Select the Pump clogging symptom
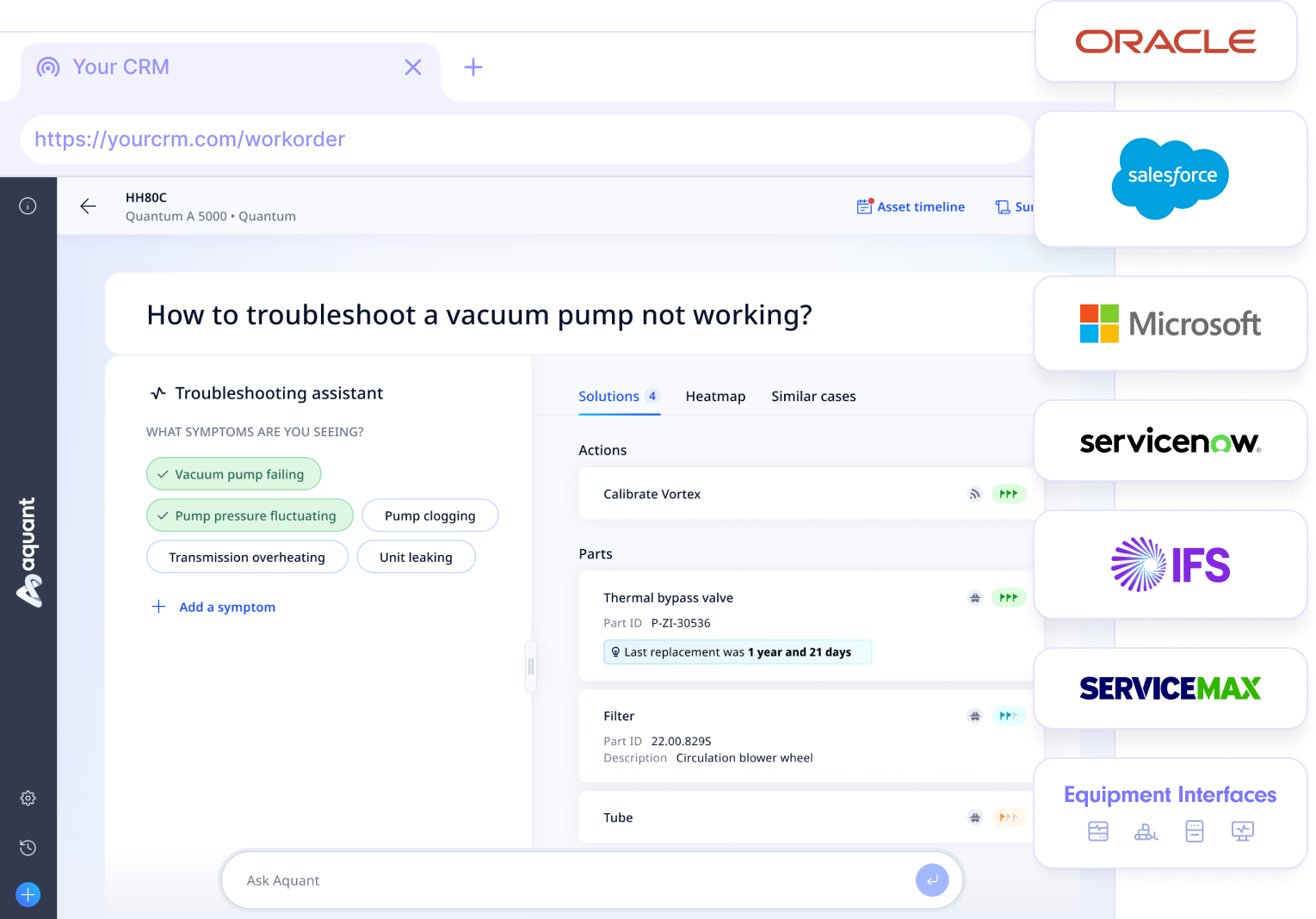 pyautogui.click(x=430, y=515)
